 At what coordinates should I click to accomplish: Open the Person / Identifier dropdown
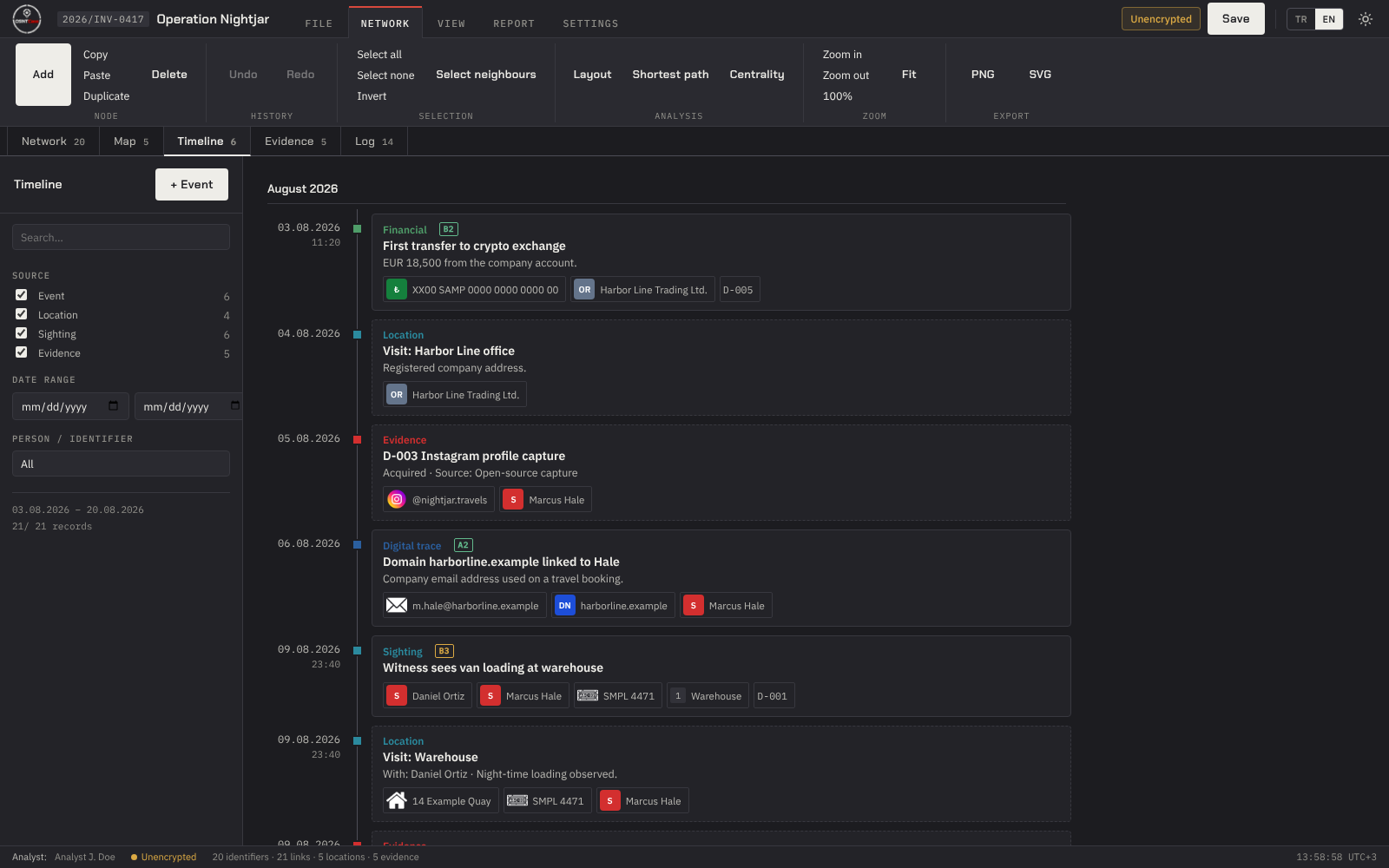tap(121, 464)
